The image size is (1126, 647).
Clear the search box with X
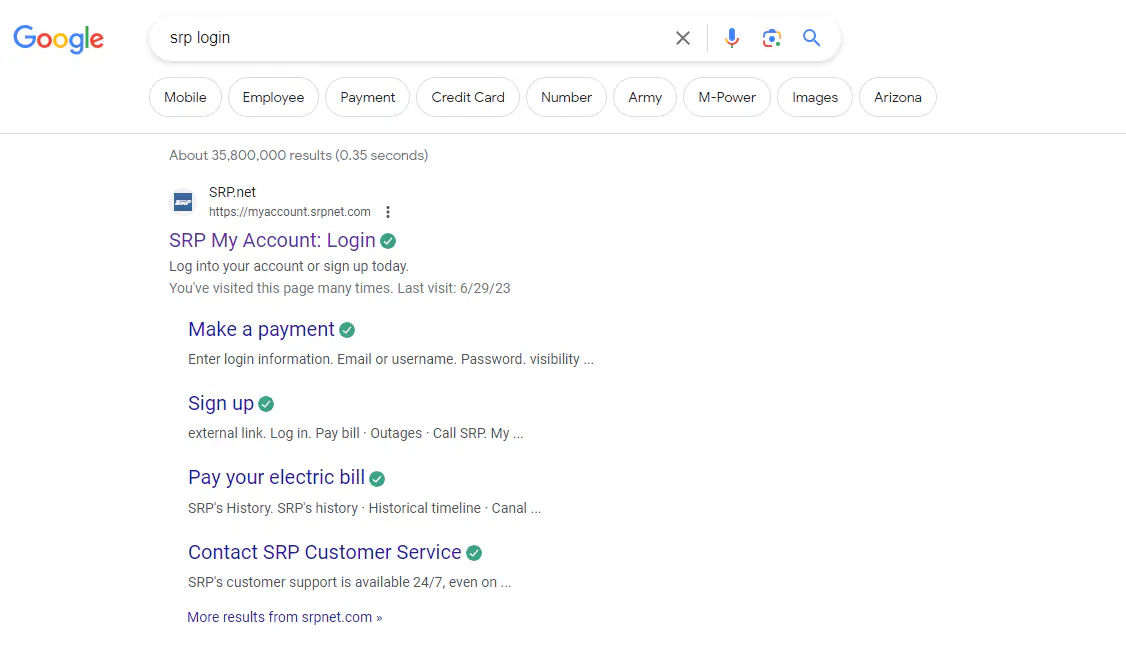tap(682, 38)
